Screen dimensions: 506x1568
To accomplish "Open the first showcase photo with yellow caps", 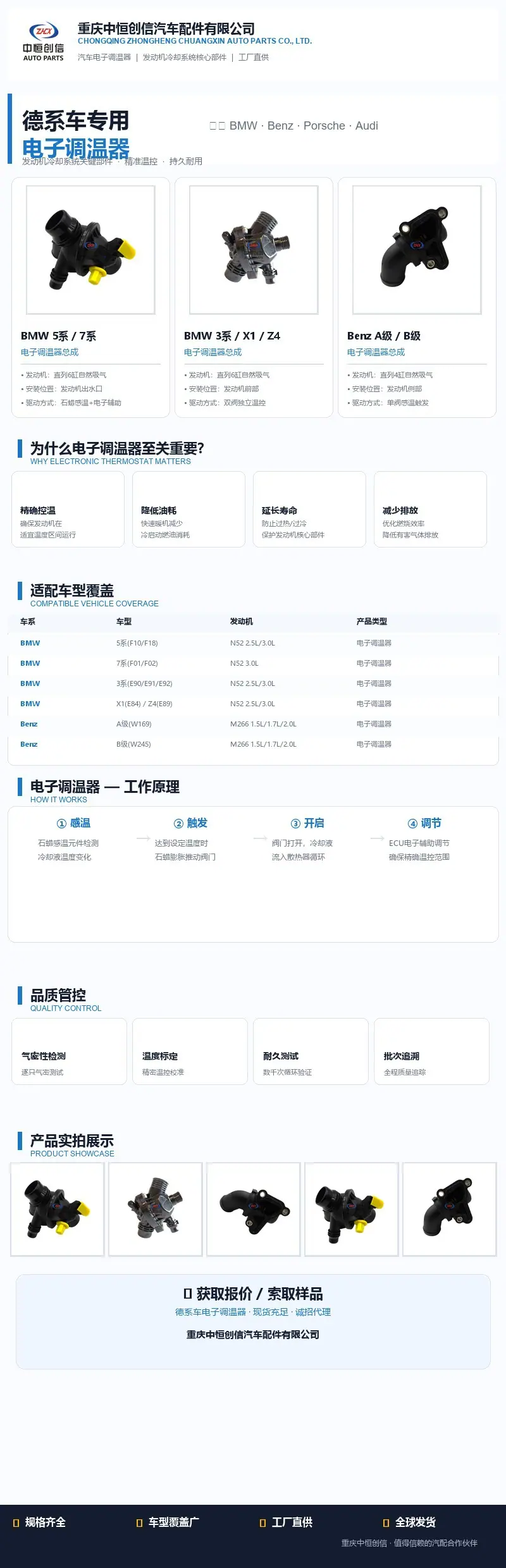I will 58,1209.
